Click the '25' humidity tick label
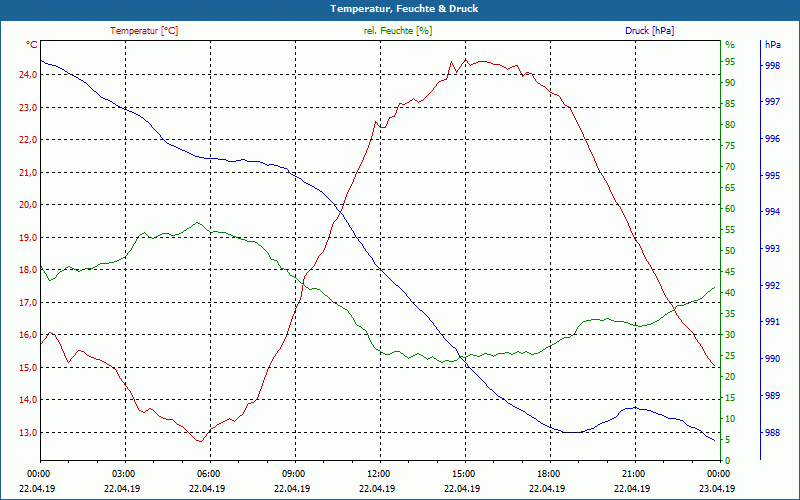 pyautogui.click(x=730, y=356)
